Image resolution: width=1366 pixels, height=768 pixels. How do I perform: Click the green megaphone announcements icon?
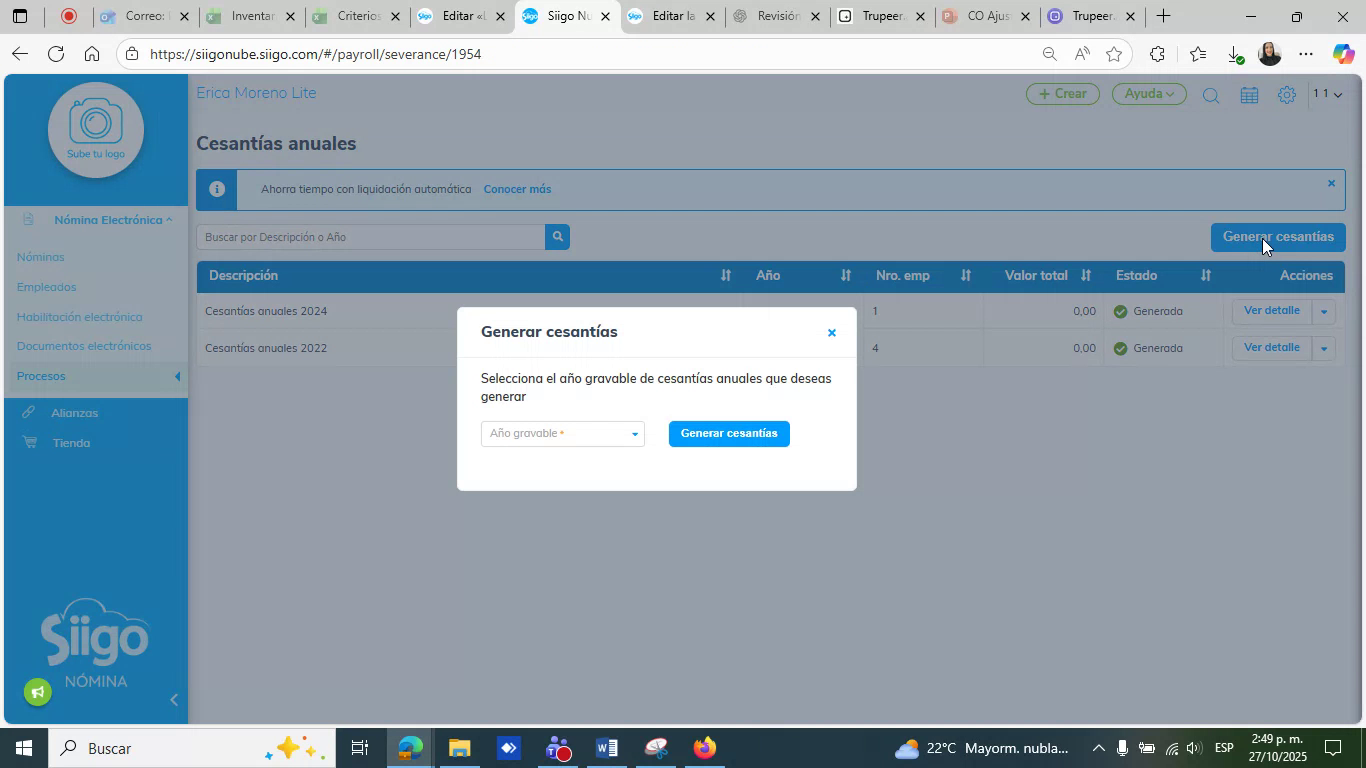click(x=38, y=692)
